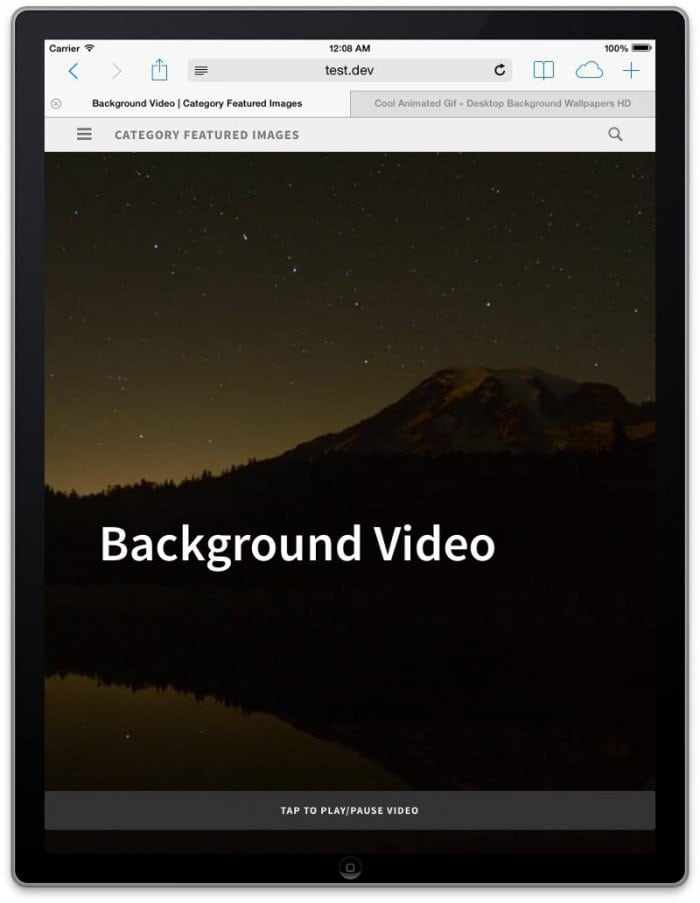Open the share sheet icon
700x903 pixels.
point(159,70)
